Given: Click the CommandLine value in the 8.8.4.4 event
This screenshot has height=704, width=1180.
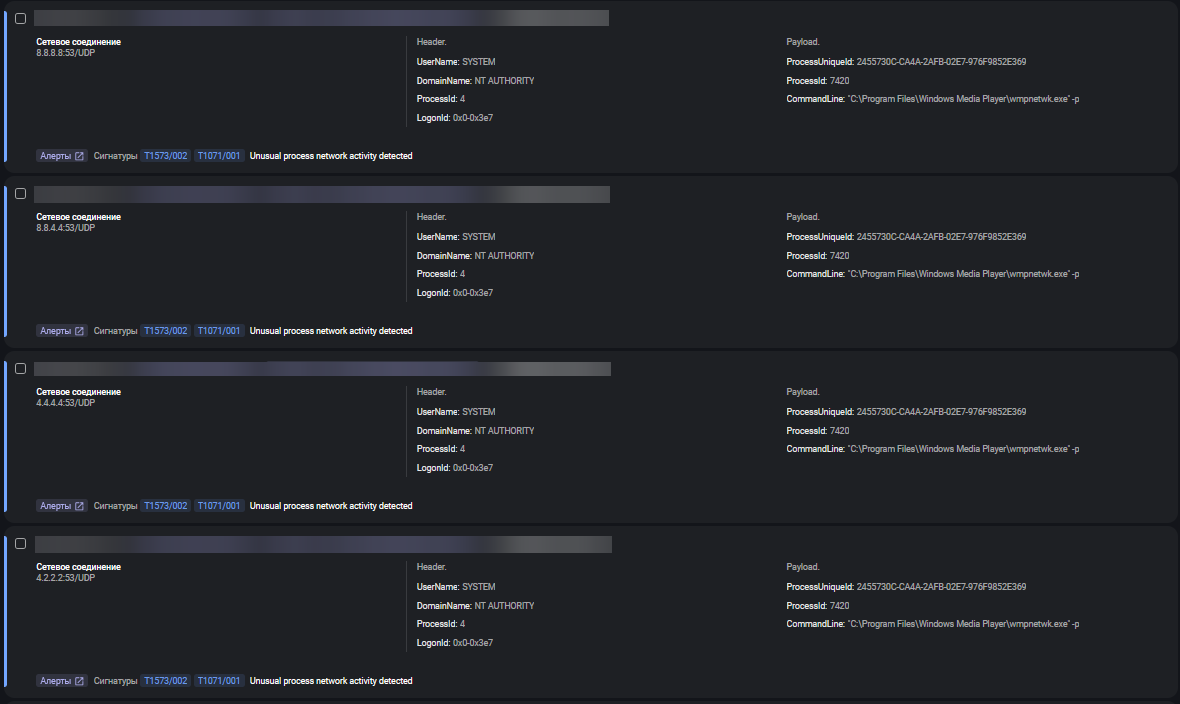Looking at the screenshot, I should tap(963, 274).
